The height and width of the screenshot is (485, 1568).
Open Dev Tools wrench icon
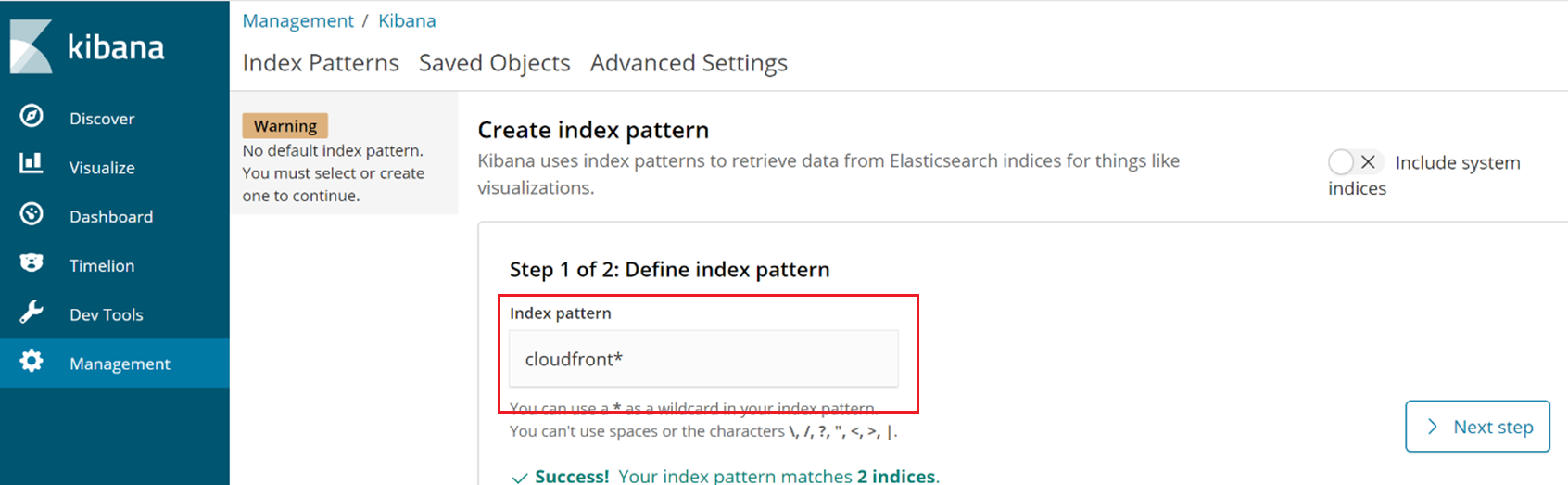point(32,313)
